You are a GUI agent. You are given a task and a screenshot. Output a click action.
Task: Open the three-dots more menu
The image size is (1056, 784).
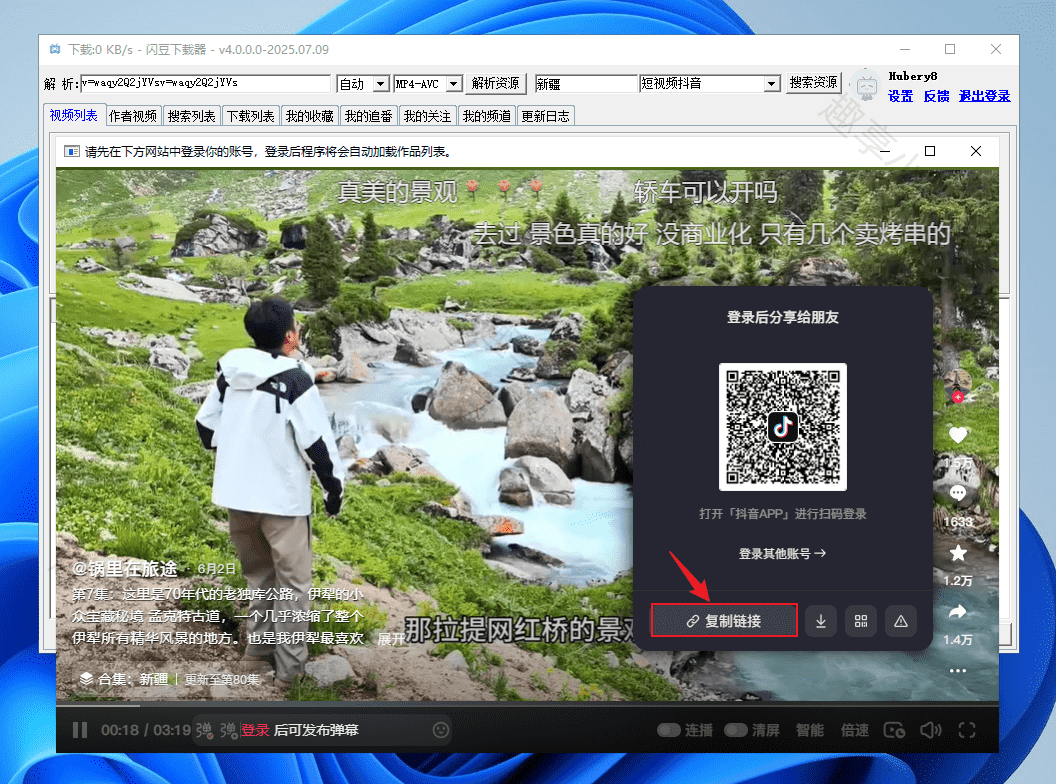coord(958,671)
